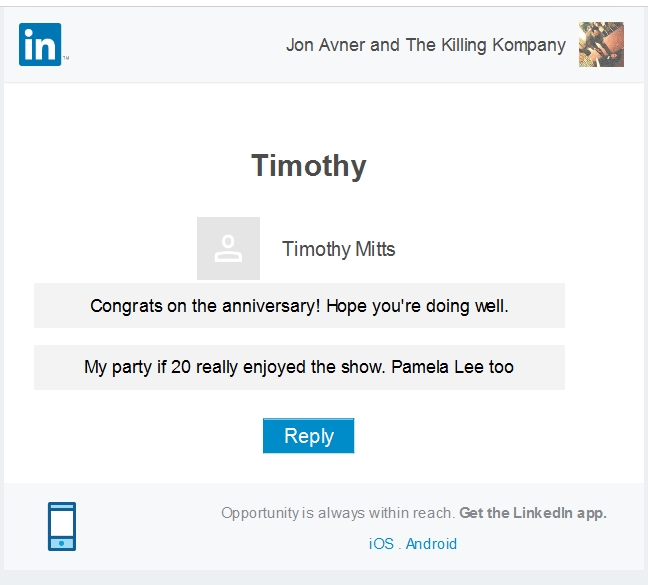Click the Jon Avner and The Killing Kompany name

426,45
